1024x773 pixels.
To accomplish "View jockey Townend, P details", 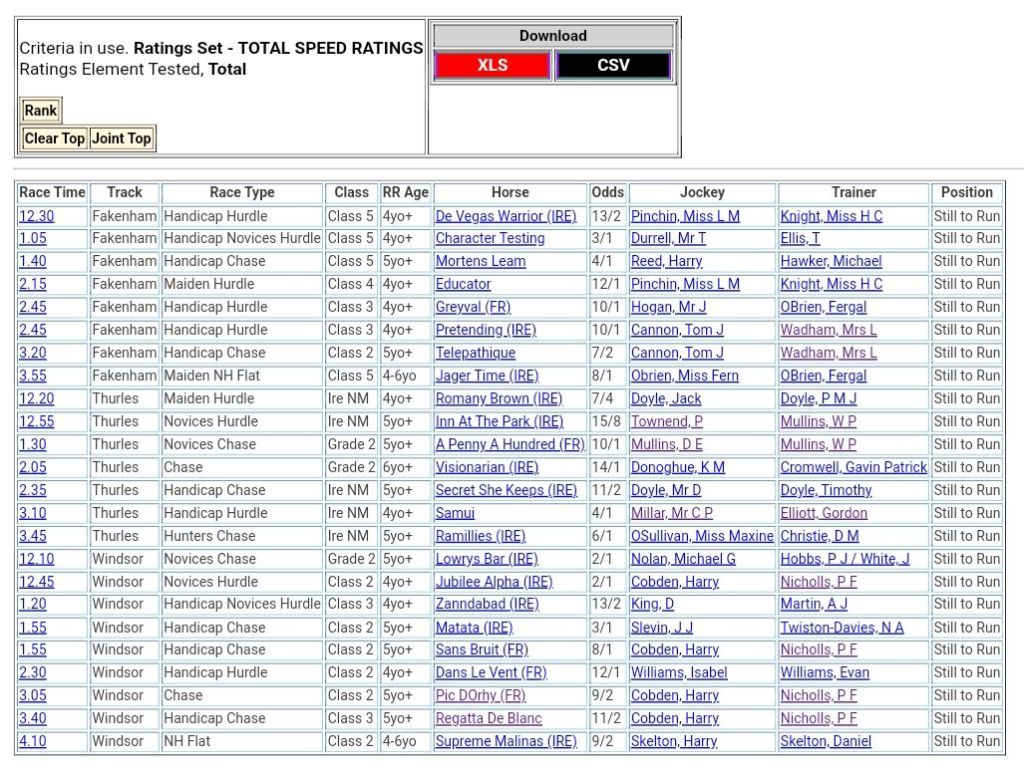I will click(x=666, y=422).
